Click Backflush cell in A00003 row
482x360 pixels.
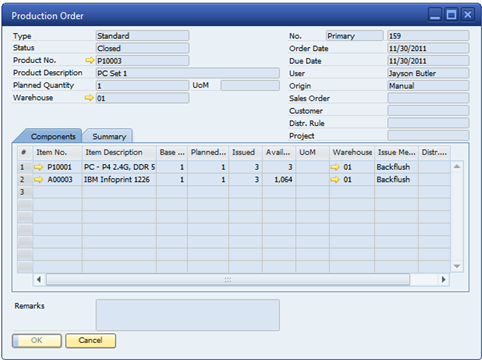(396, 180)
